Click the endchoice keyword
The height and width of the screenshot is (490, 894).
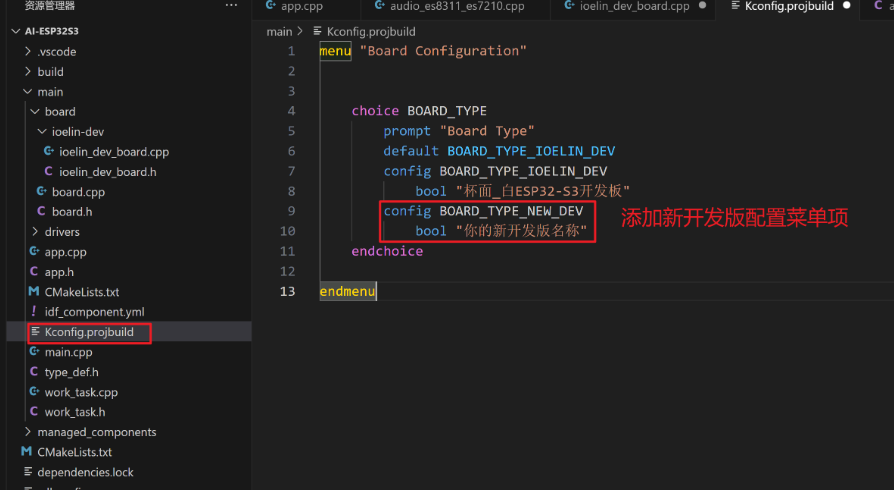[387, 252]
